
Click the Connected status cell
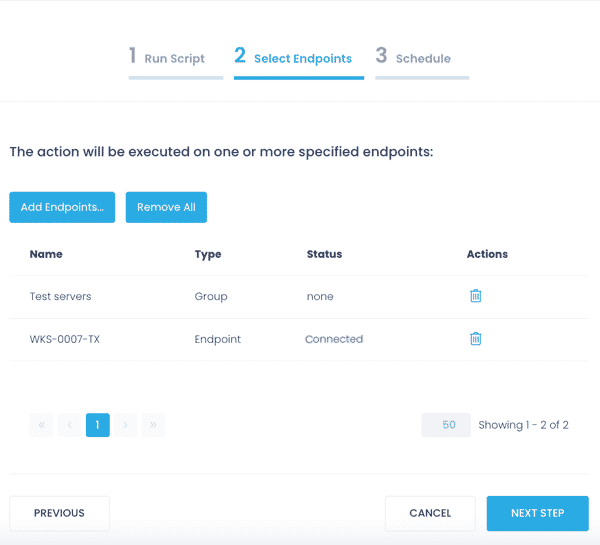(334, 339)
